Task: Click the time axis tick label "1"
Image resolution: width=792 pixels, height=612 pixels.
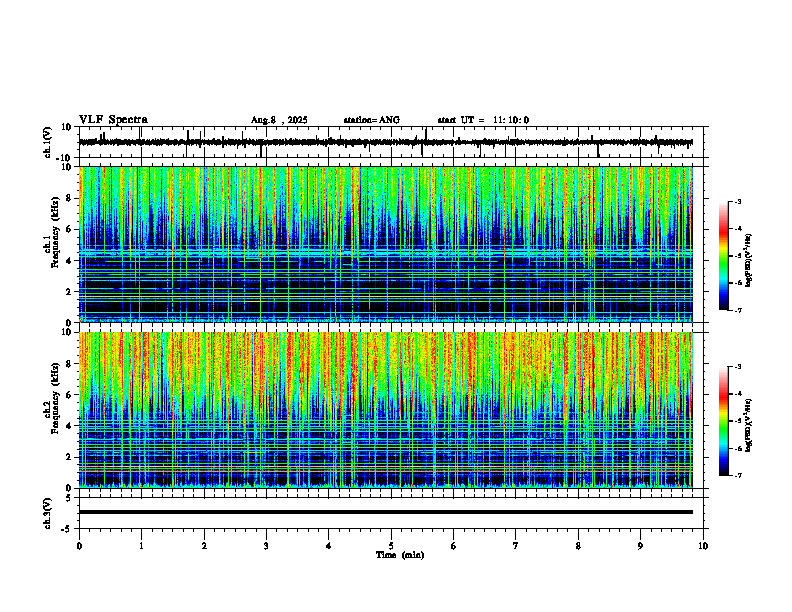Action: pos(141,546)
